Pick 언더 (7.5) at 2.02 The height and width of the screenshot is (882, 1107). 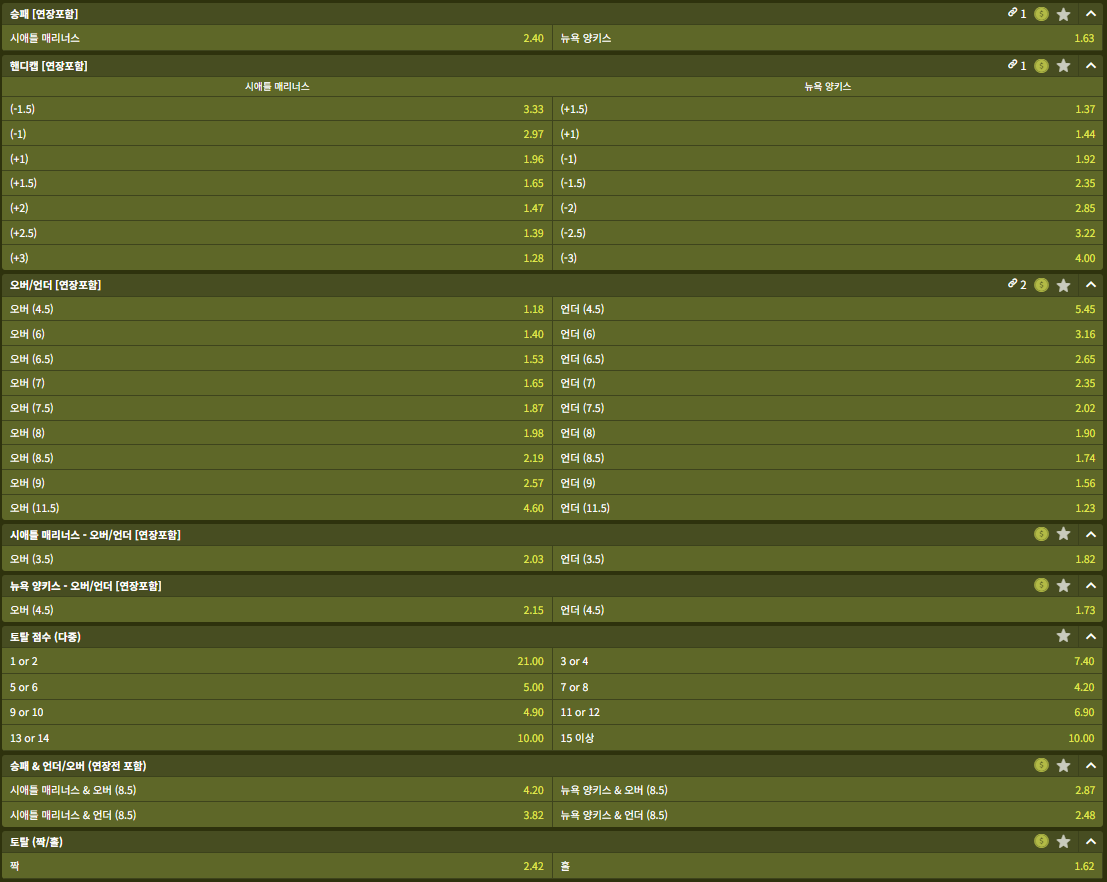click(x=828, y=408)
